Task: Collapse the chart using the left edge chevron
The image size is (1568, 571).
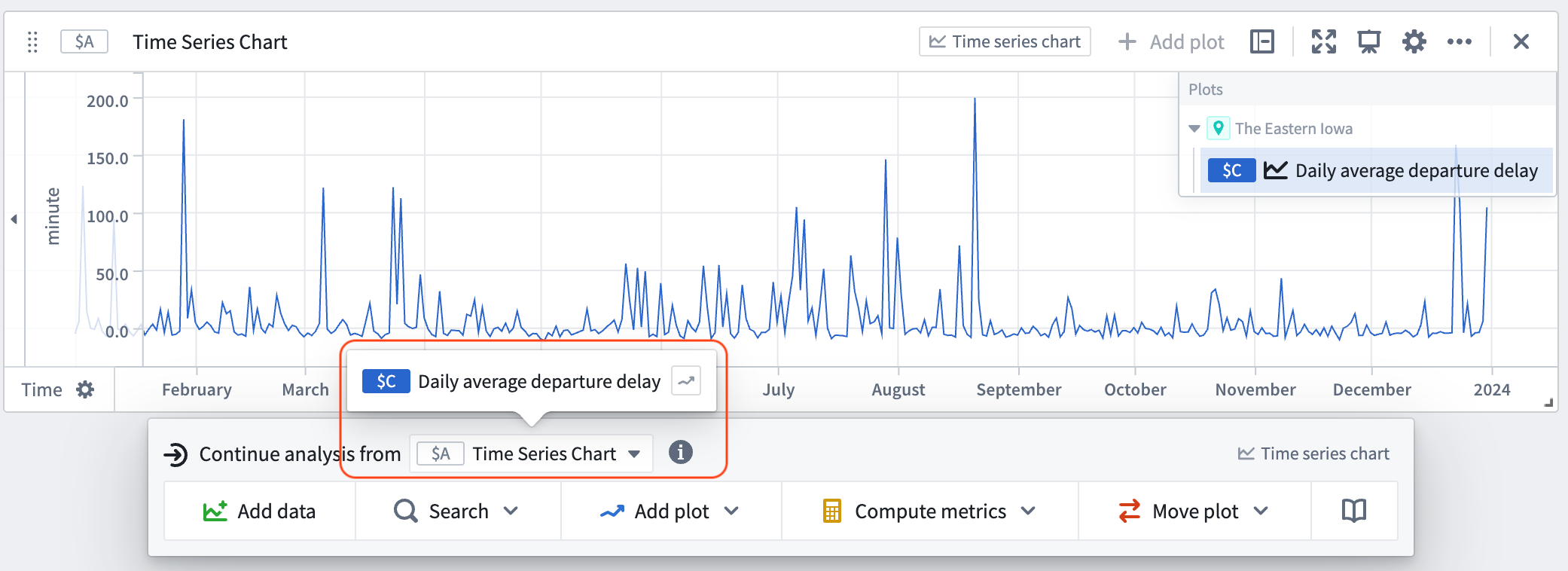Action: tap(14, 218)
